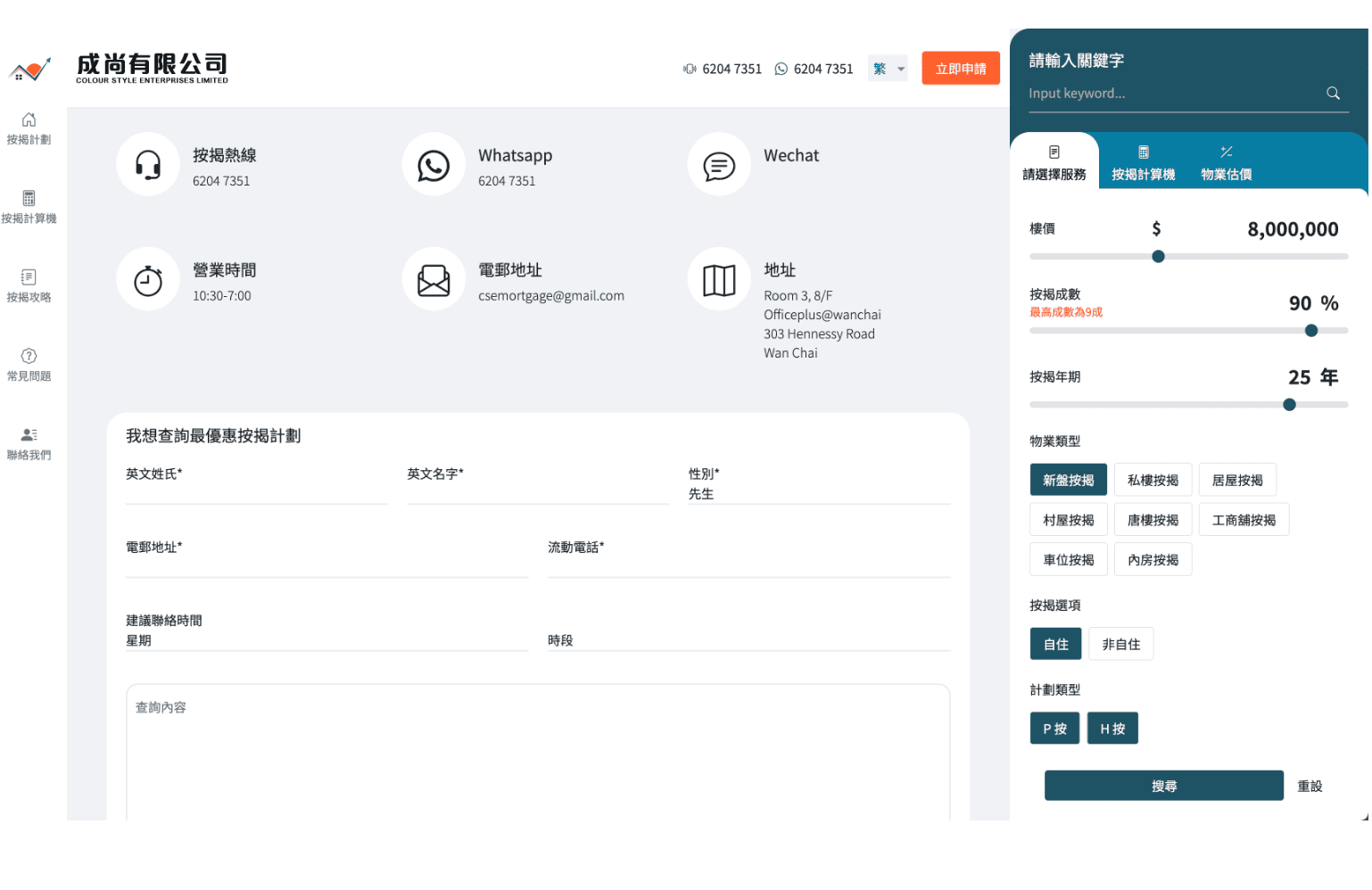Open 常見問題 question mark icon in sidebar

pos(29,356)
